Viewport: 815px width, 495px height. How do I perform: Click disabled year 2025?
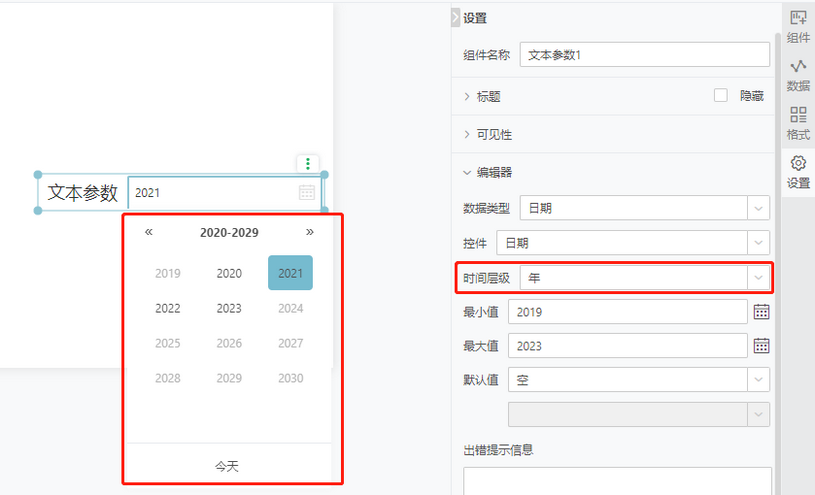coord(168,343)
